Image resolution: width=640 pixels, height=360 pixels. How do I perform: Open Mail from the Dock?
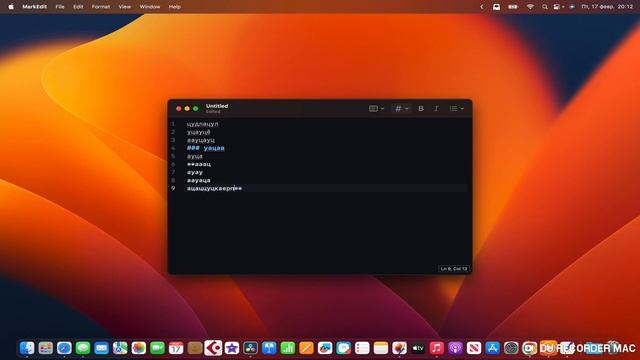click(101, 348)
